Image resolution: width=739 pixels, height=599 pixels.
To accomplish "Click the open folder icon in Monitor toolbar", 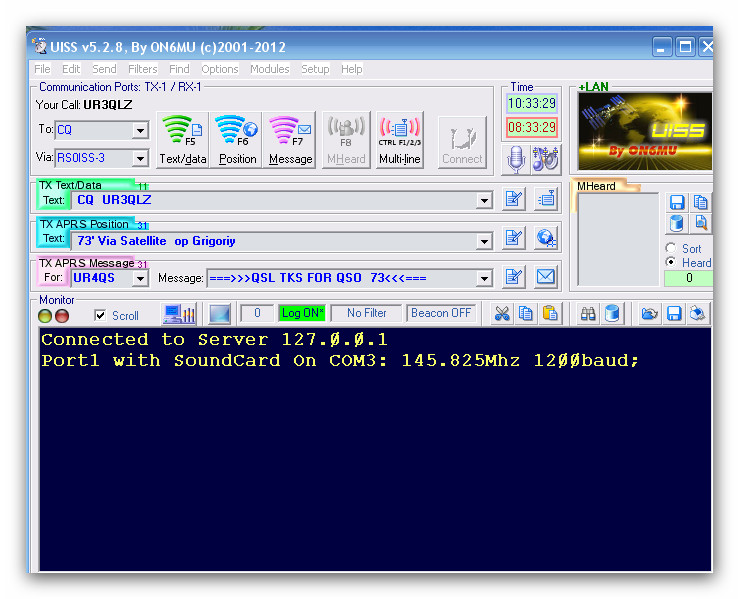I will click(649, 314).
